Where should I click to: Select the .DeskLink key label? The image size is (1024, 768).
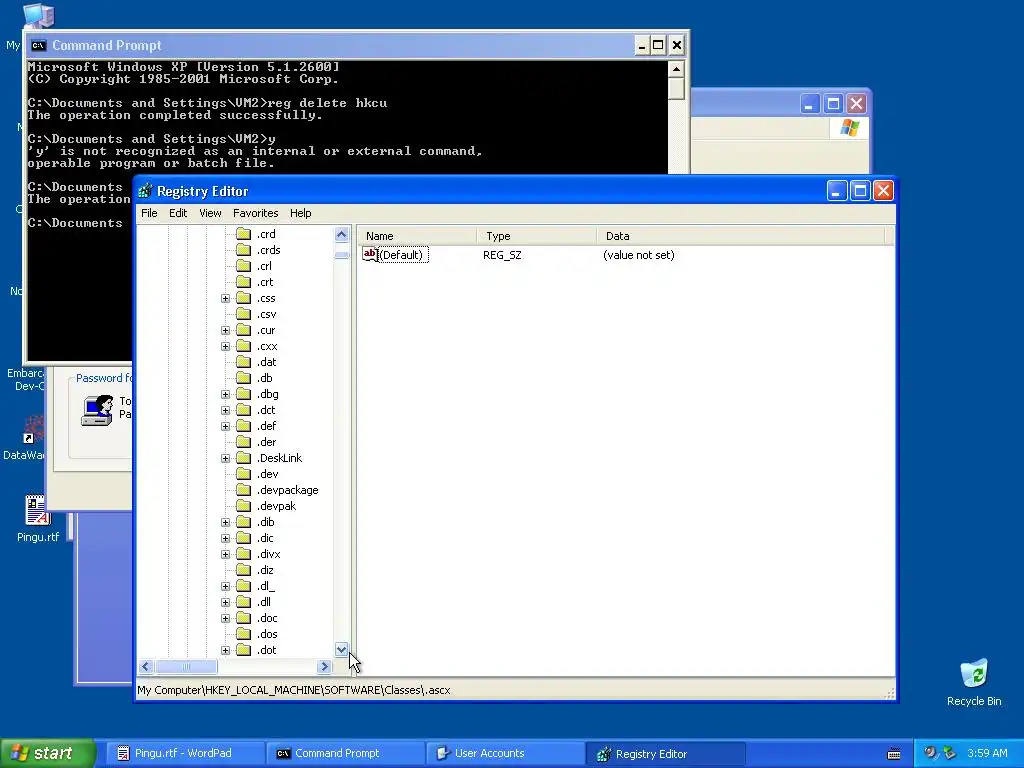[x=280, y=458]
